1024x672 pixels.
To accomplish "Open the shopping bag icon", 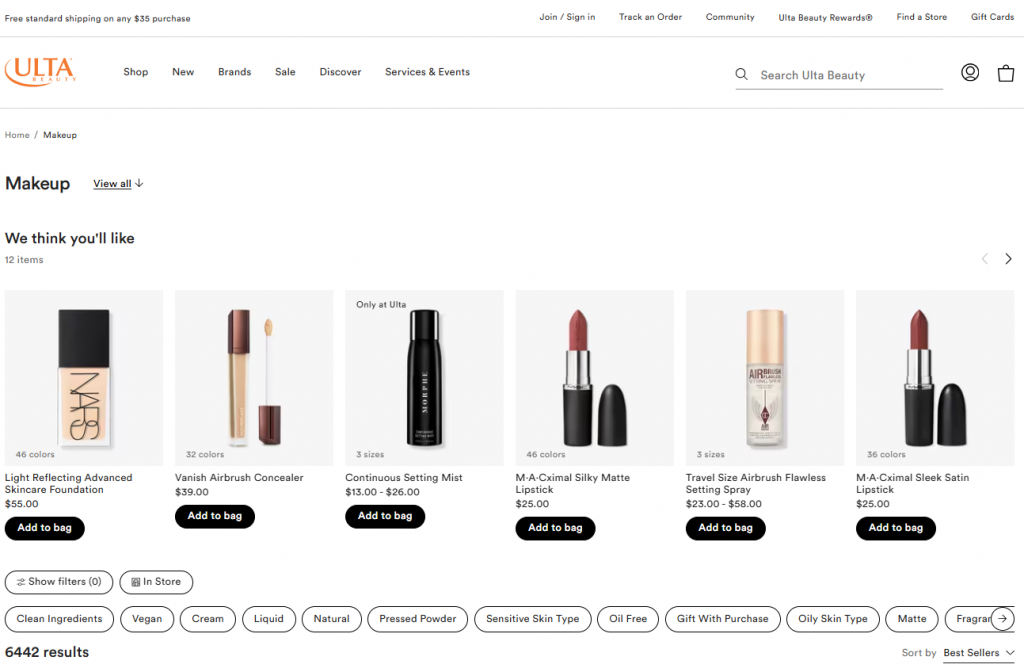I will 1006,72.
